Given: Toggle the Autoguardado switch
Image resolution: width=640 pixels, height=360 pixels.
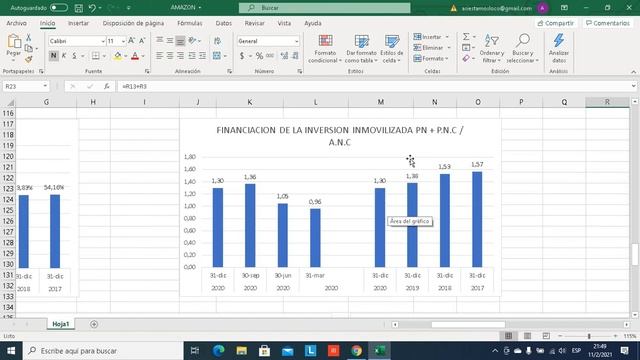Looking at the screenshot, I should [59, 8].
